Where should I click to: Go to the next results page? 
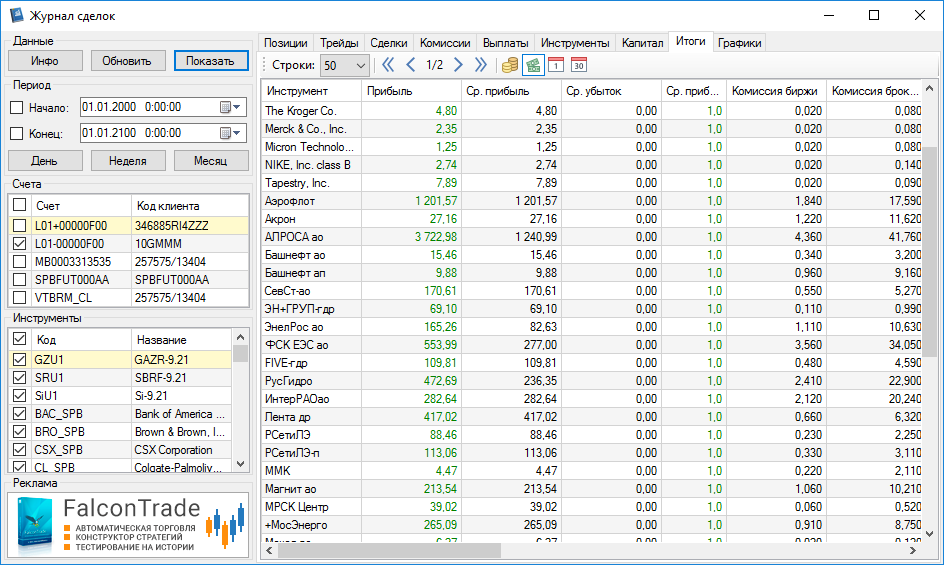tap(458, 65)
